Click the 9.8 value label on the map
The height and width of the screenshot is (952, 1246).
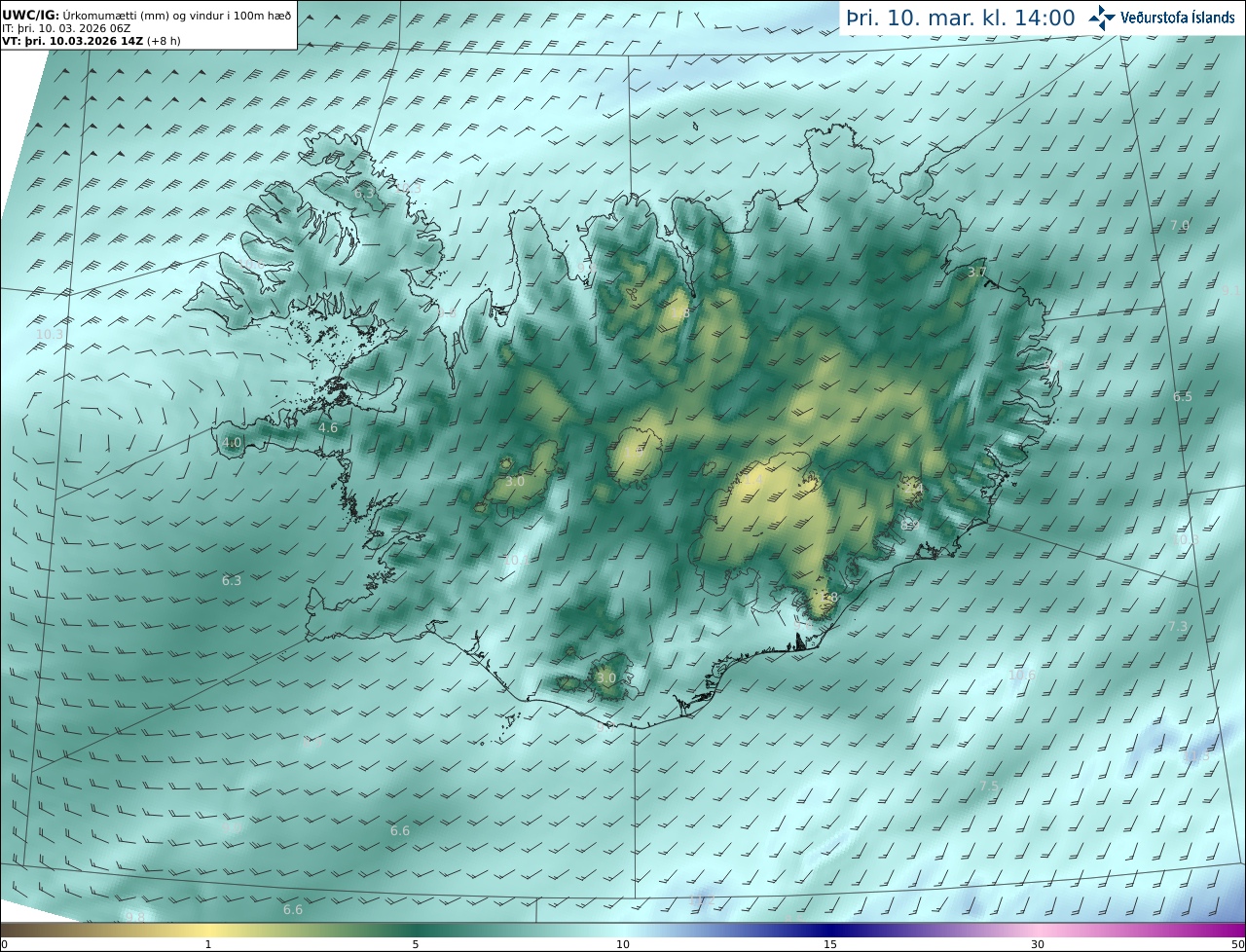click(x=135, y=917)
